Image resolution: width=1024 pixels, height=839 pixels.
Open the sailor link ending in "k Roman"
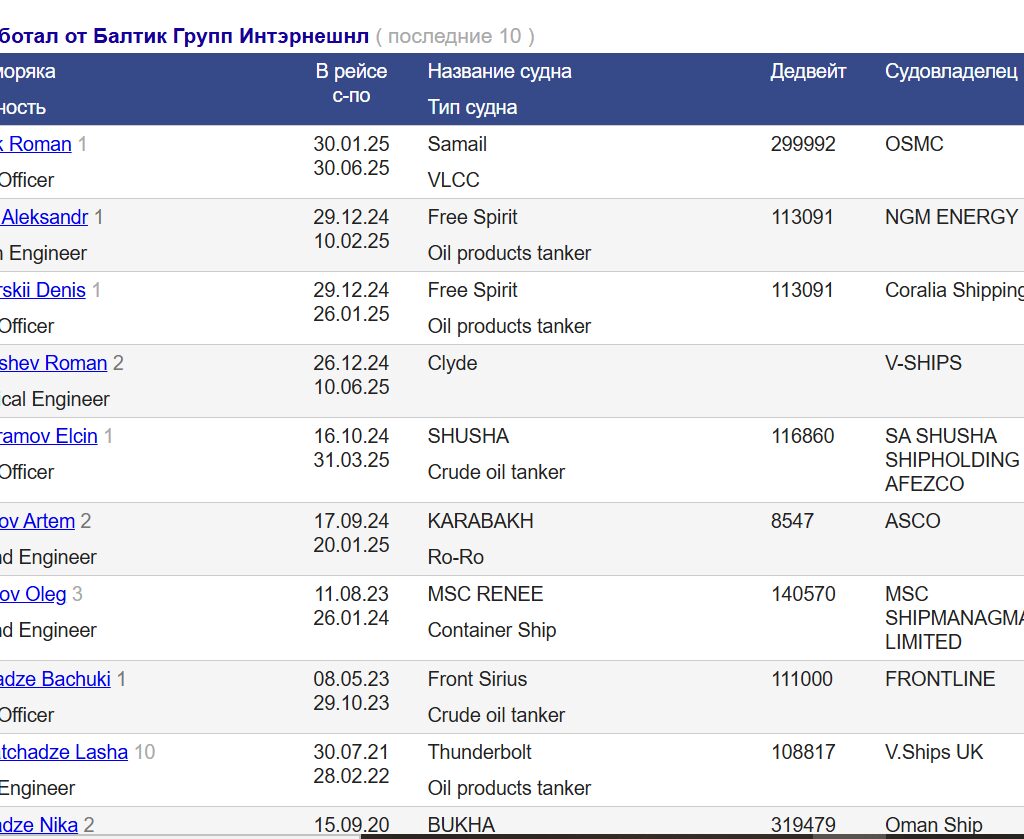36,144
